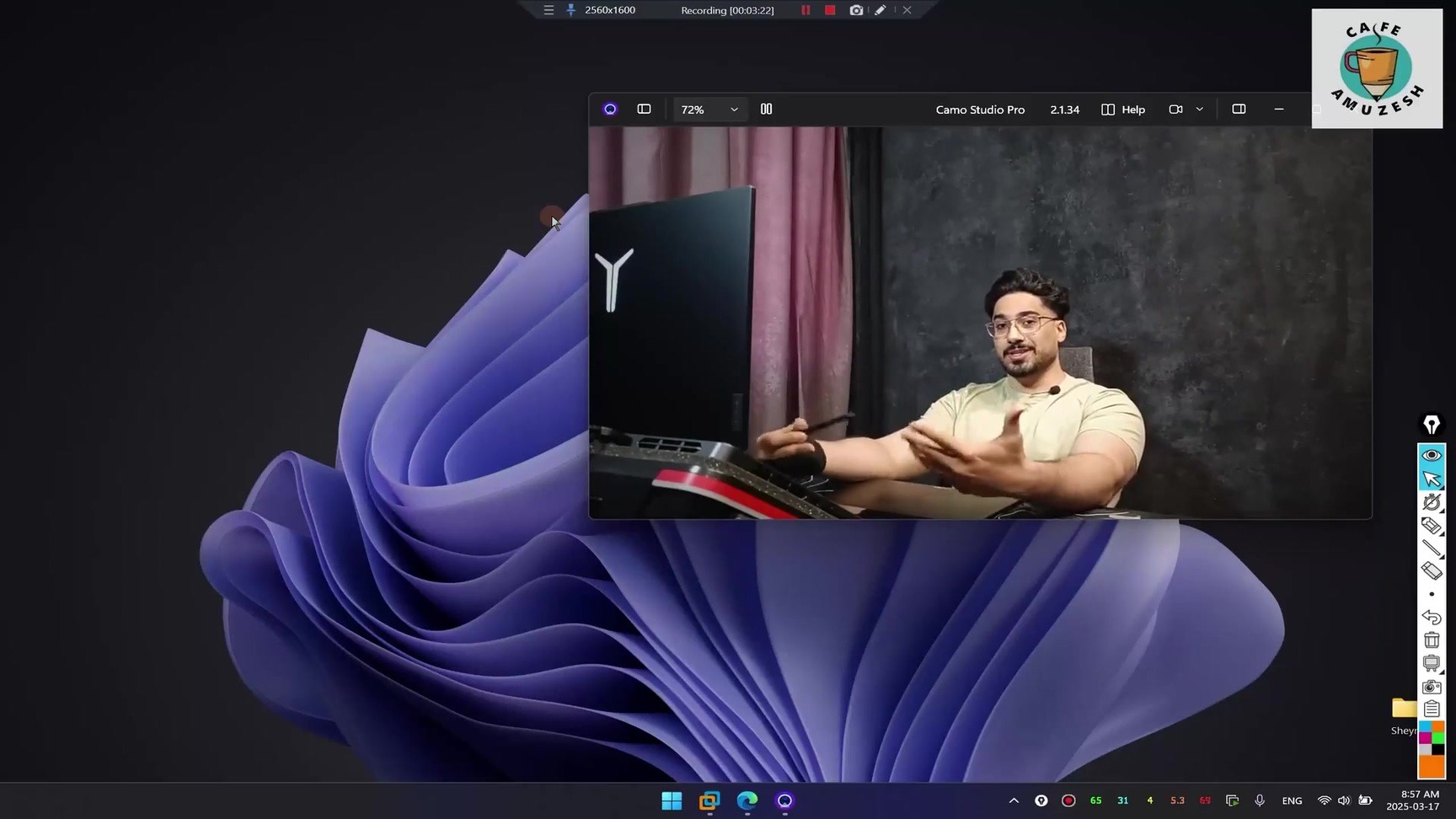Image resolution: width=1456 pixels, height=819 pixels.
Task: Click the 2560x1600 resolution label
Action: [x=610, y=10]
